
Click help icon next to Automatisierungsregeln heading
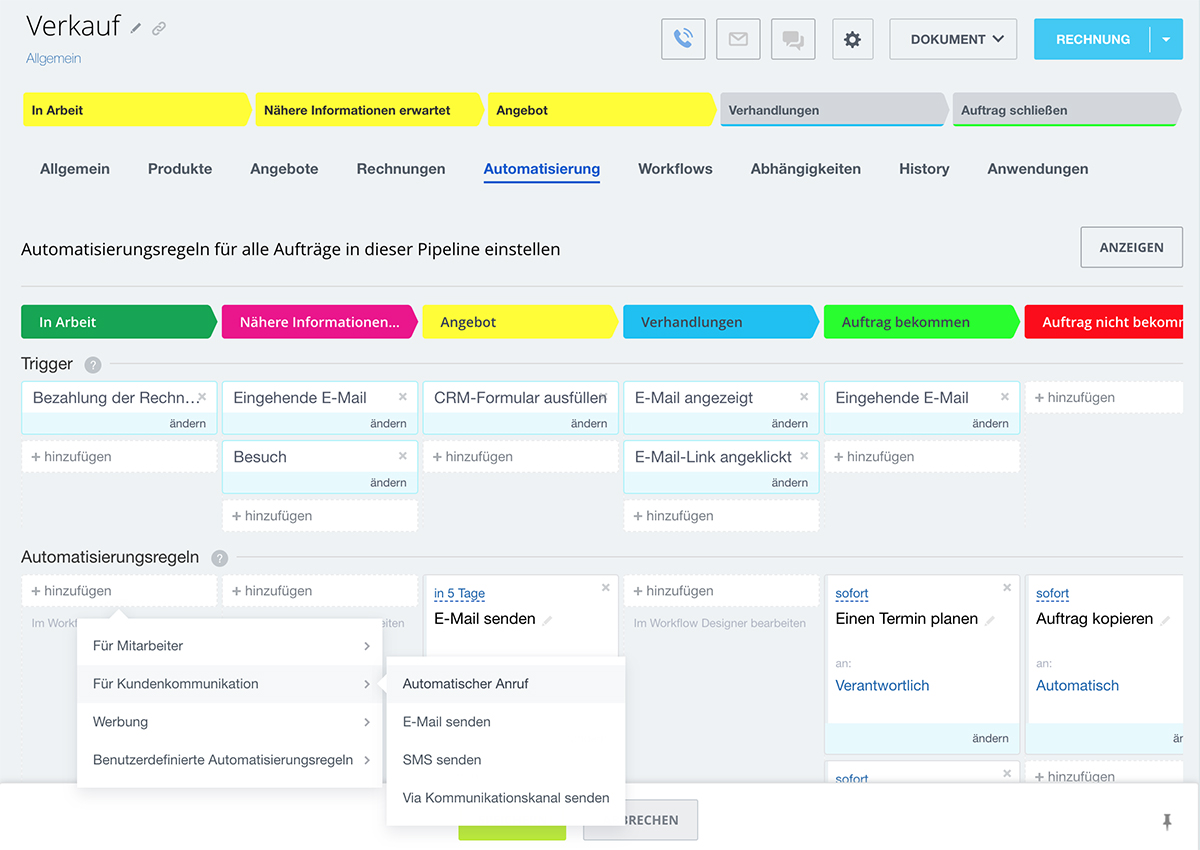pos(219,558)
